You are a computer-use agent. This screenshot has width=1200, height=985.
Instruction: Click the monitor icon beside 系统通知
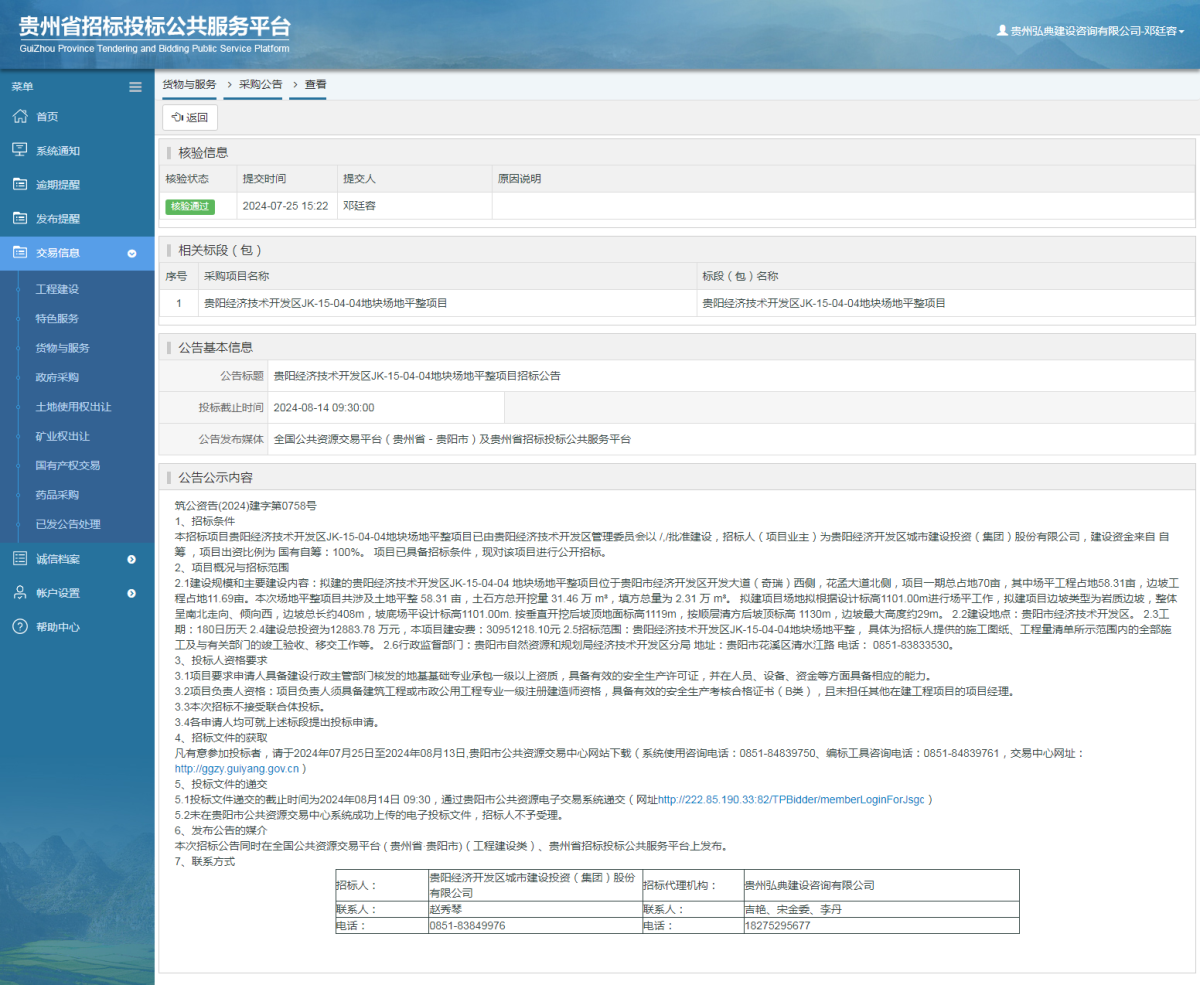click(20, 150)
